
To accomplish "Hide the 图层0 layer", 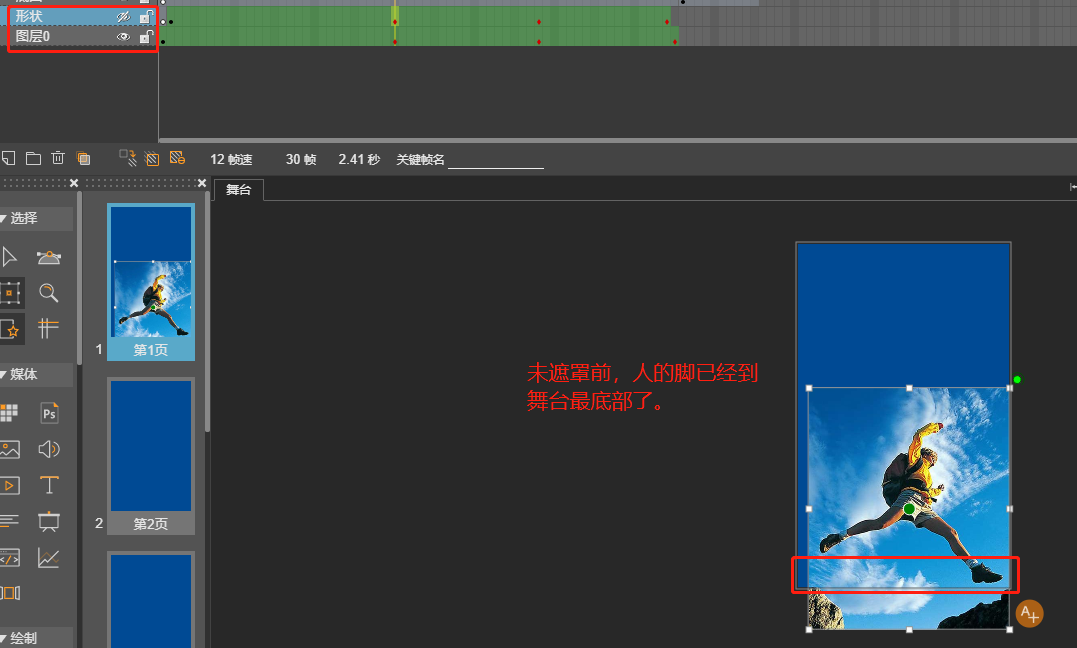I will tap(123, 37).
